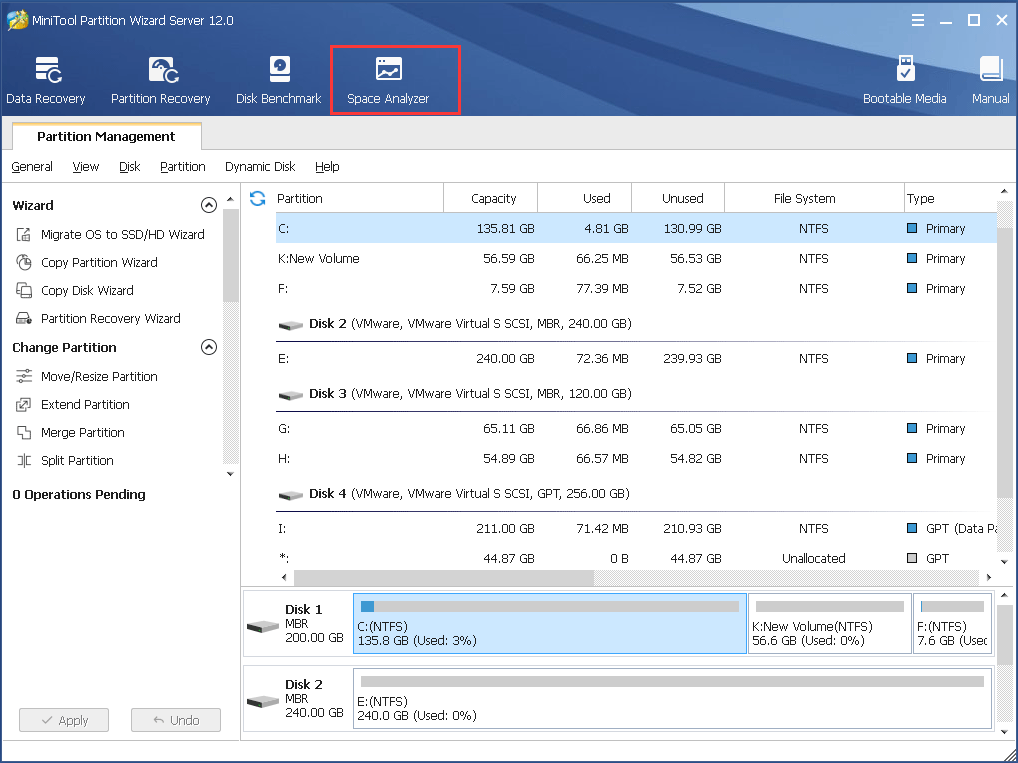This screenshot has height=763, width=1018.
Task: Open the View menu
Action: 86,167
